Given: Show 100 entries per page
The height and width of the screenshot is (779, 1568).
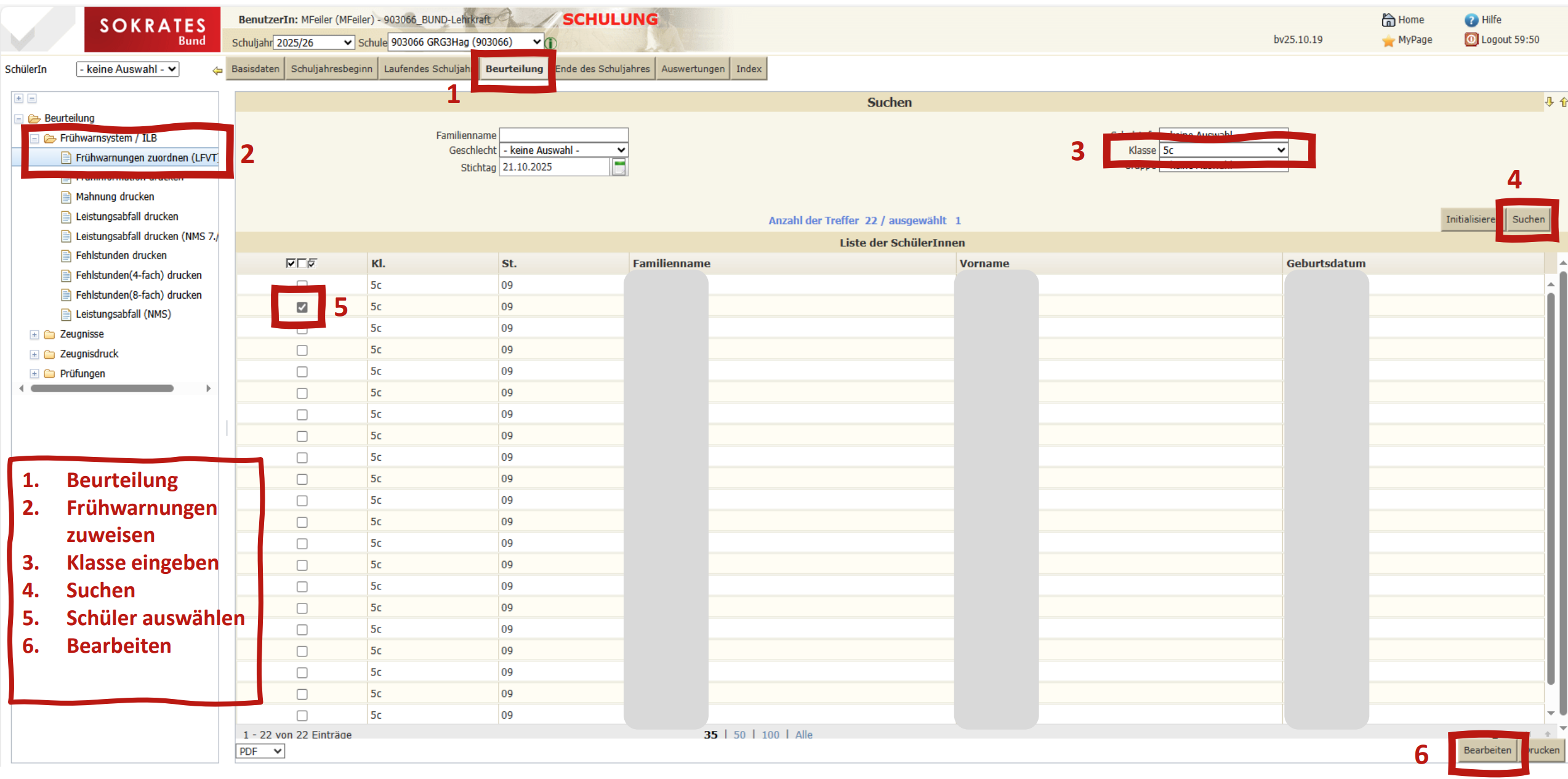Looking at the screenshot, I should (x=770, y=735).
